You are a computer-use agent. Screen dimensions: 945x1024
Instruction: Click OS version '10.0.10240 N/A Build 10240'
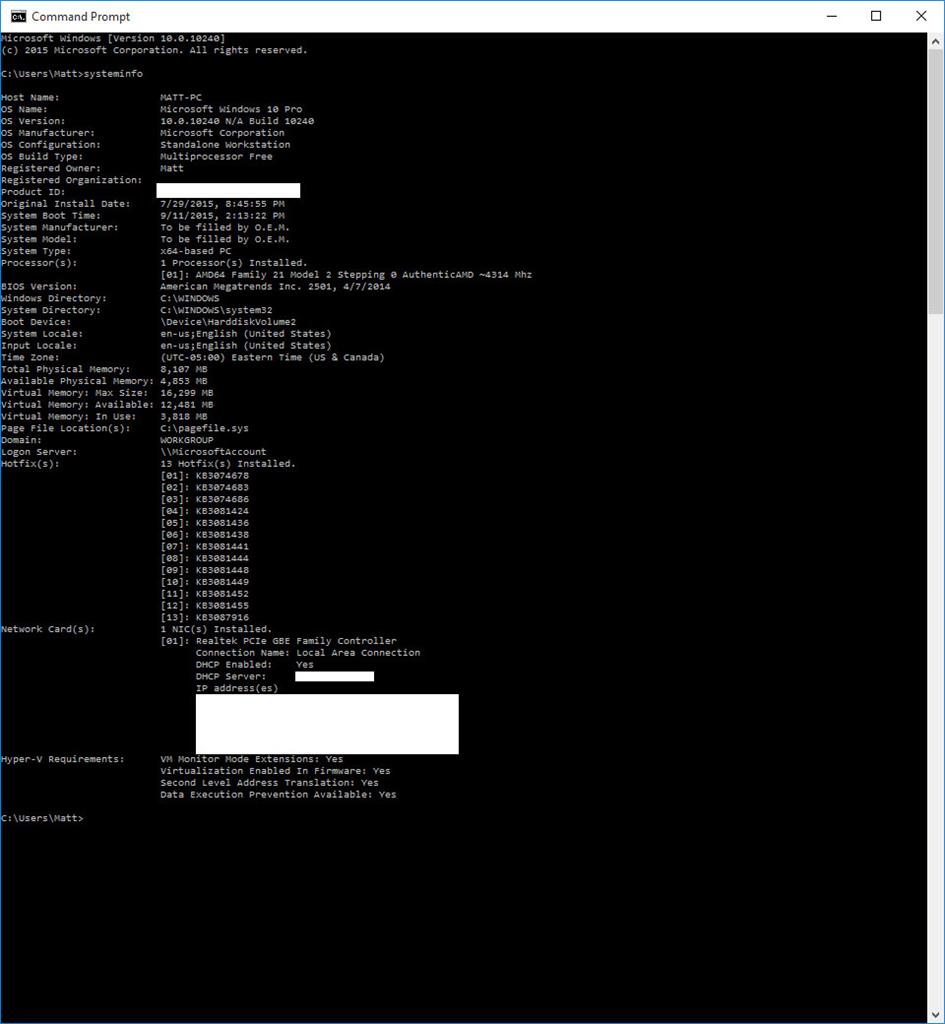237,121
